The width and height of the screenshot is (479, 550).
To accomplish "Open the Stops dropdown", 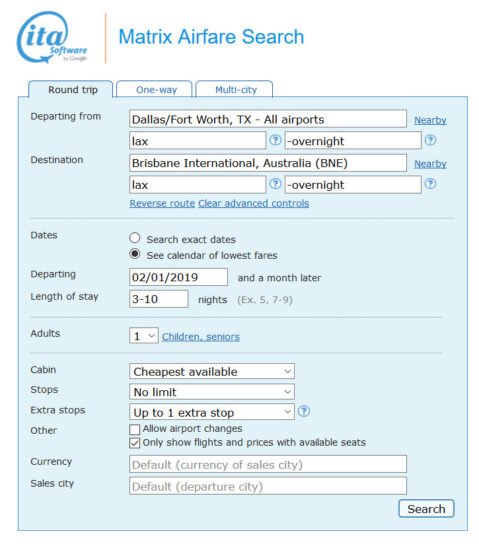I will [x=212, y=392].
